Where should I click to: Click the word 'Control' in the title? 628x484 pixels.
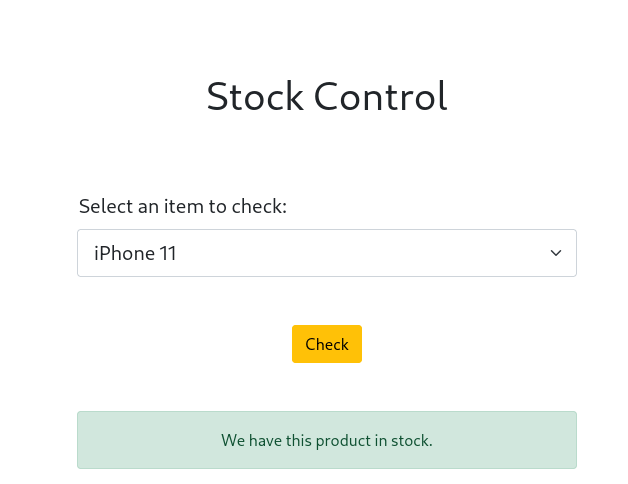(x=380, y=97)
